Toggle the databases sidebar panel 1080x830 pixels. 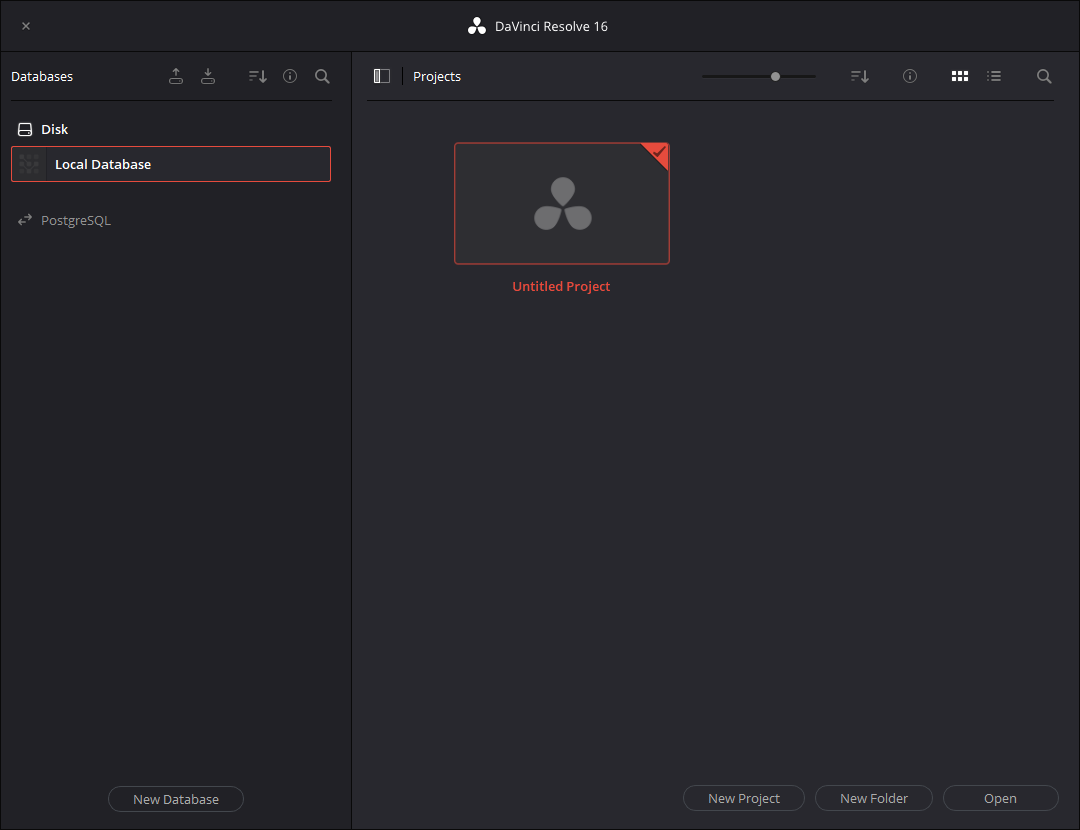[x=382, y=76]
